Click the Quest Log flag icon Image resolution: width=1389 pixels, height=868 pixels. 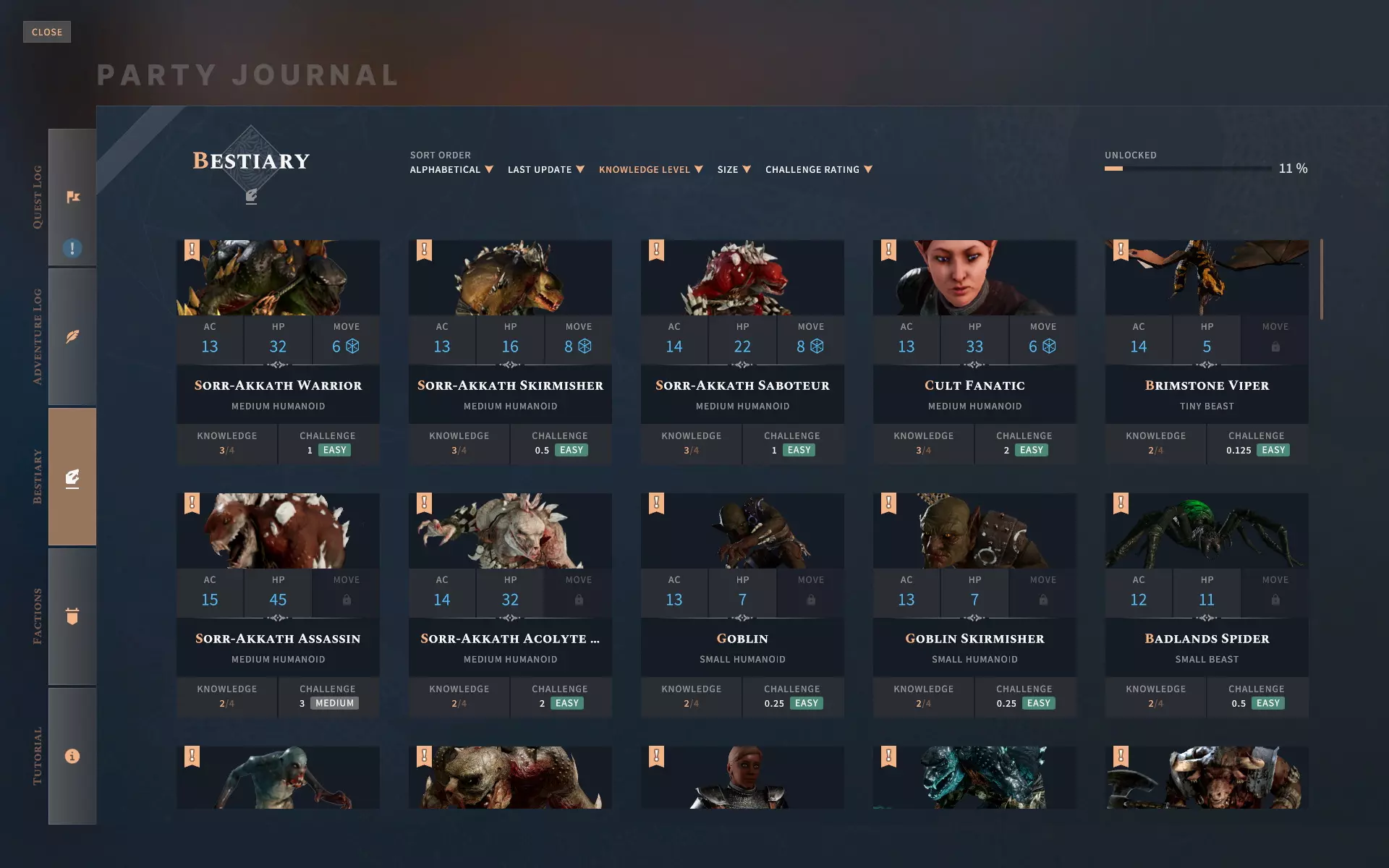pyautogui.click(x=72, y=197)
